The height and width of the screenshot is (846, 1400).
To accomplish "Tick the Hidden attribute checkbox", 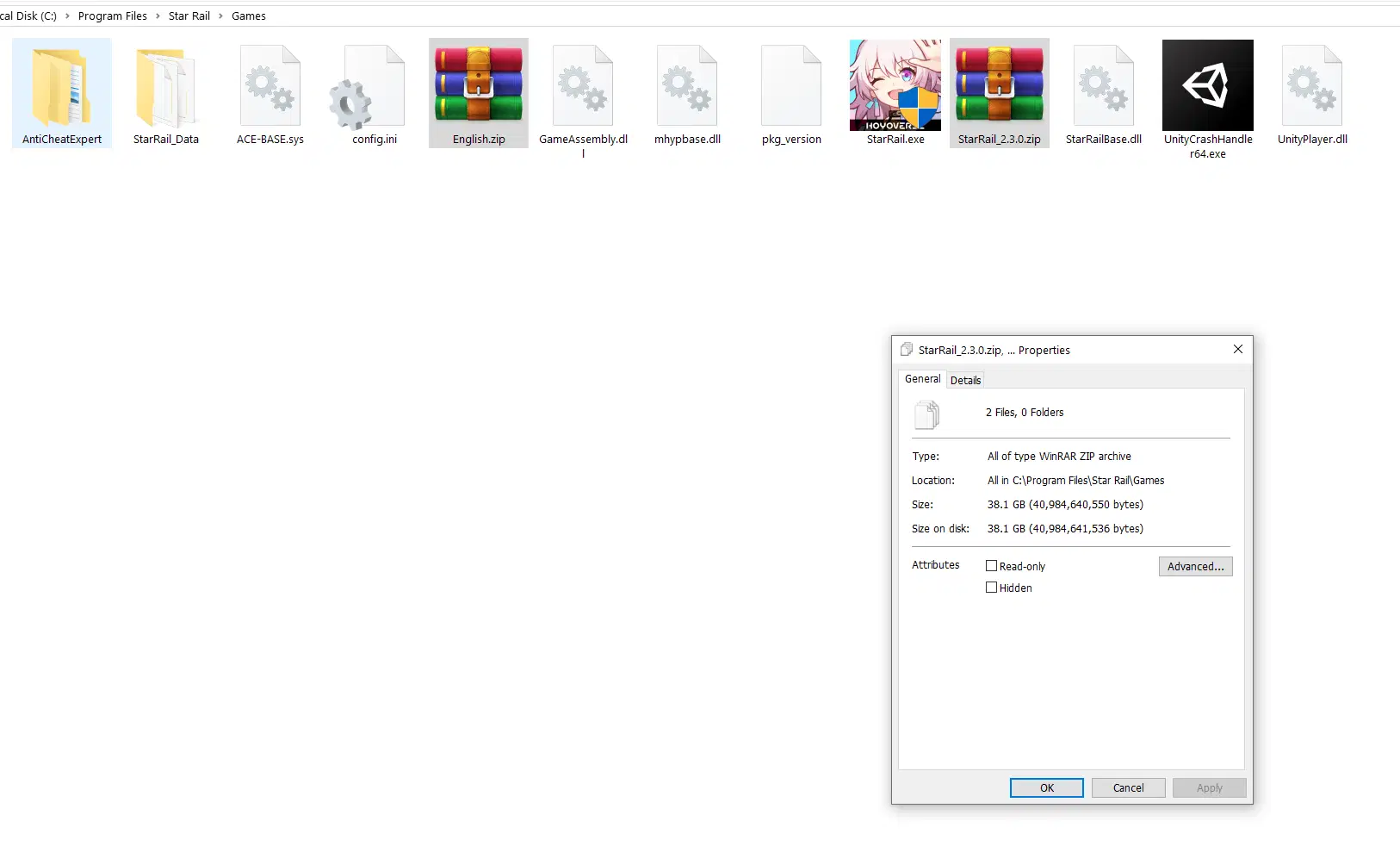I will [992, 588].
